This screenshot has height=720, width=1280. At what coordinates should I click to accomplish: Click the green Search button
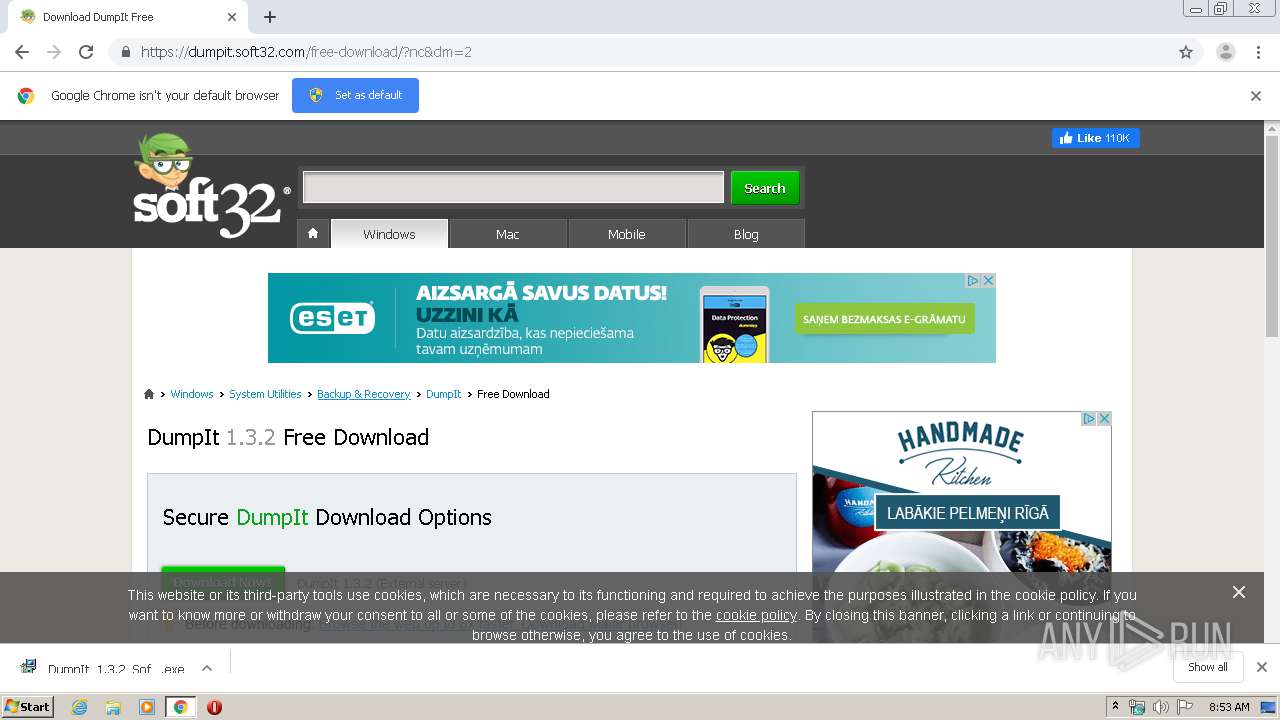click(765, 188)
